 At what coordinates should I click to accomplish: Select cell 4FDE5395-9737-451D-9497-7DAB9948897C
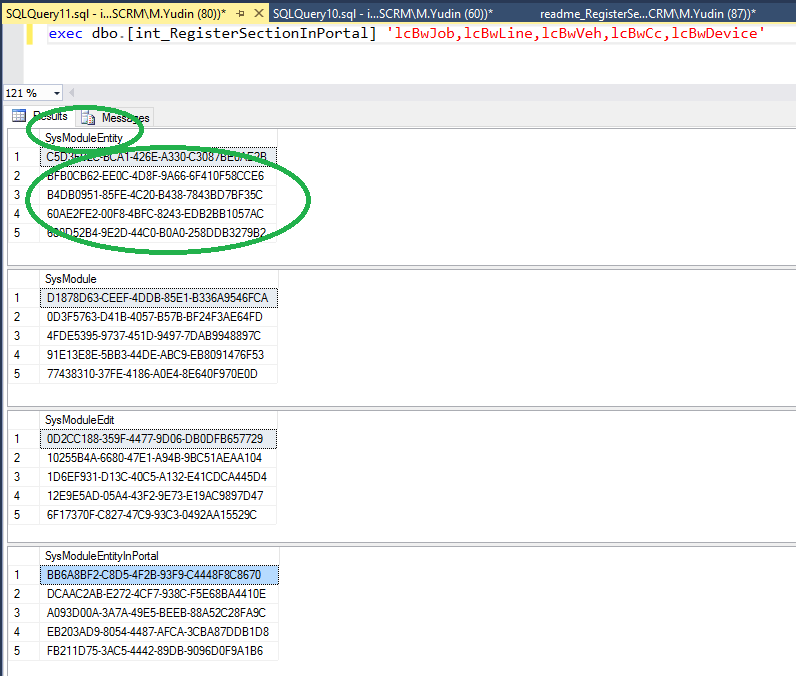coord(158,336)
